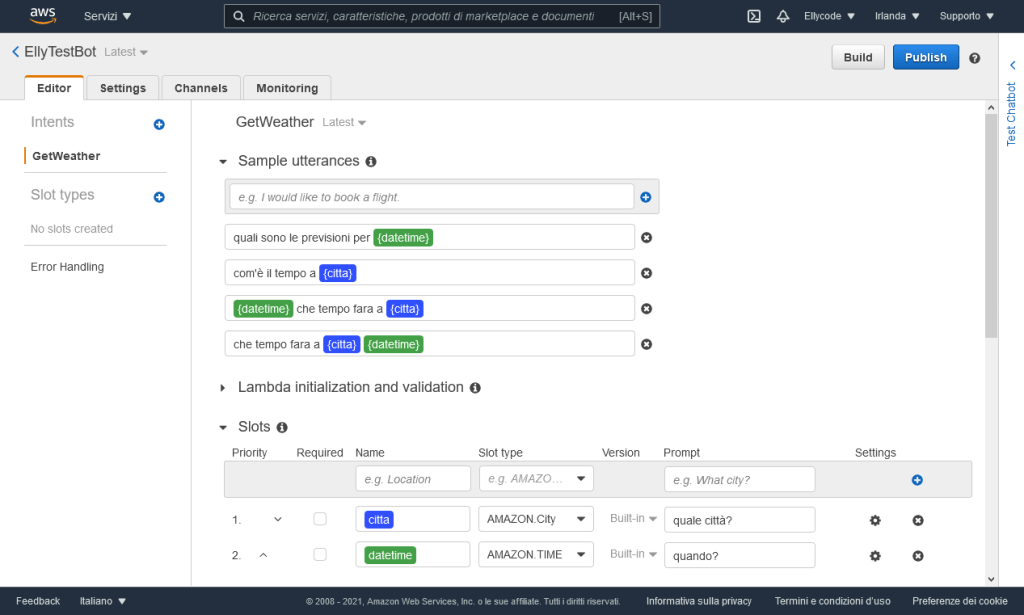
Task: Switch to the Settings tab
Action: tap(123, 88)
